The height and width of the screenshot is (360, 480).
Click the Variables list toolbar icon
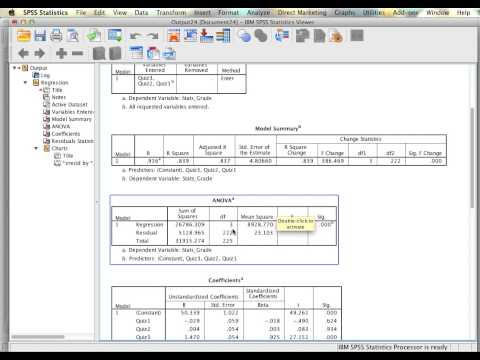tap(223, 36)
